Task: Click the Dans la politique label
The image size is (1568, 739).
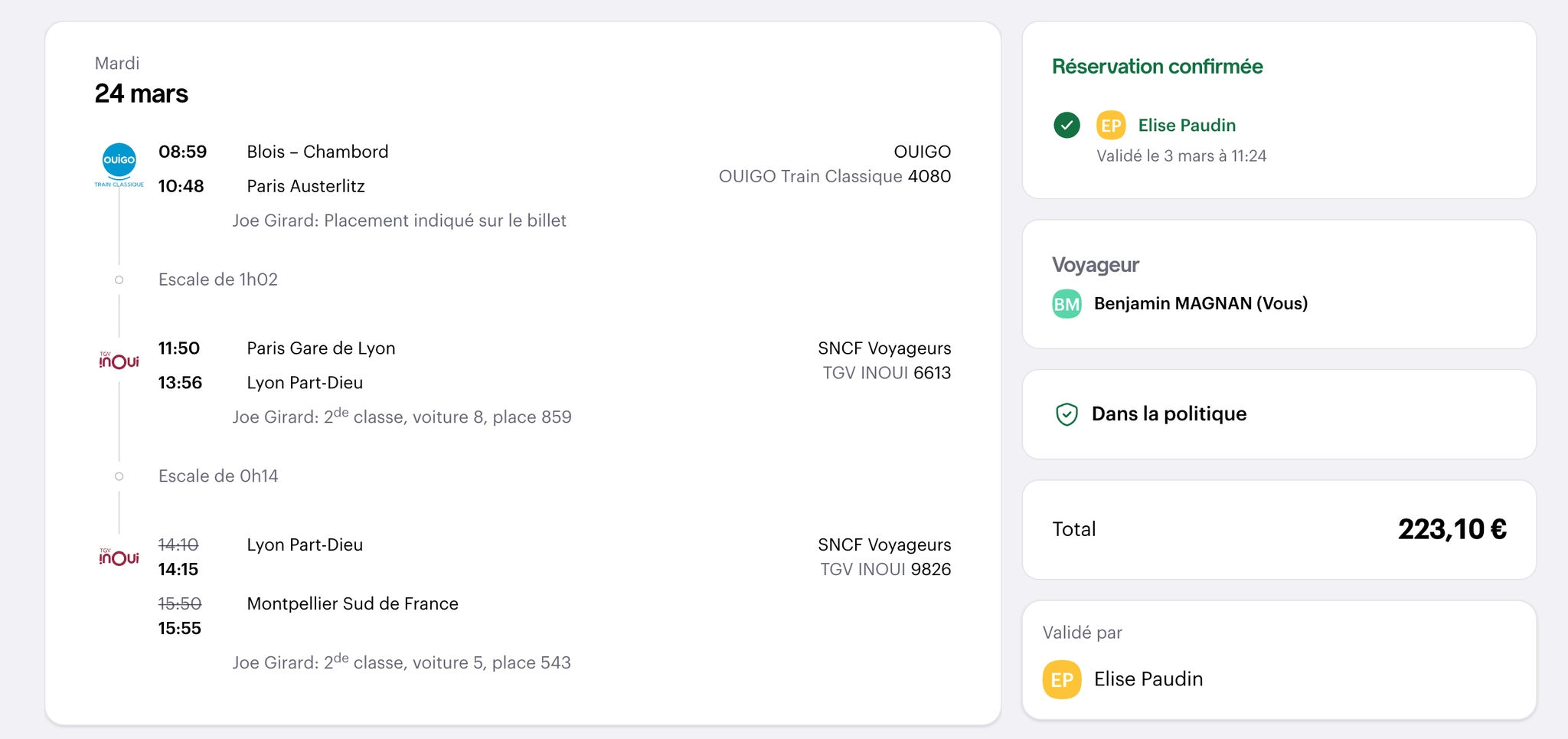Action: coord(1169,414)
